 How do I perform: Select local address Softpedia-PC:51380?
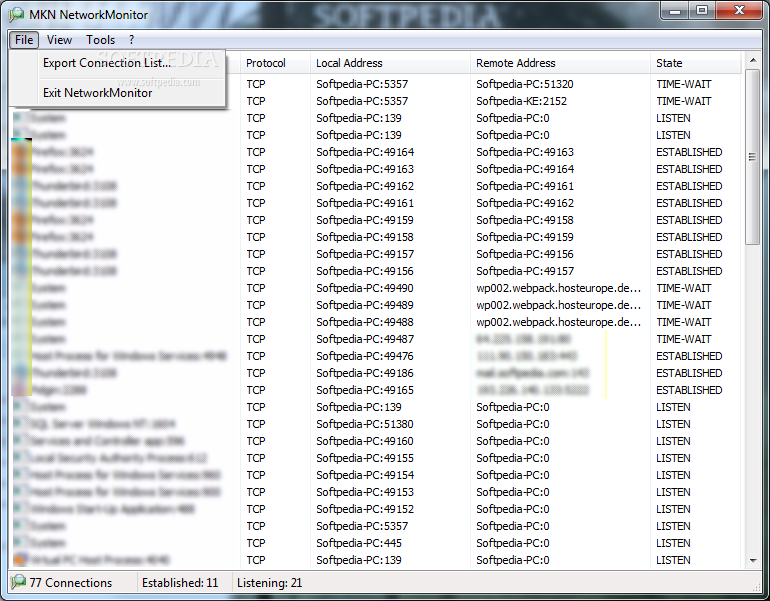365,424
